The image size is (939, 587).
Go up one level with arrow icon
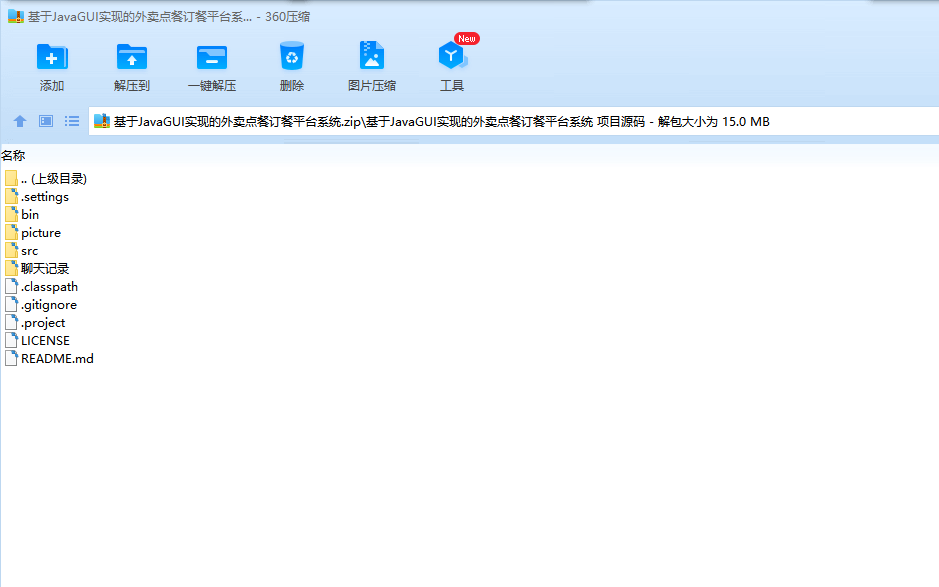(x=20, y=121)
